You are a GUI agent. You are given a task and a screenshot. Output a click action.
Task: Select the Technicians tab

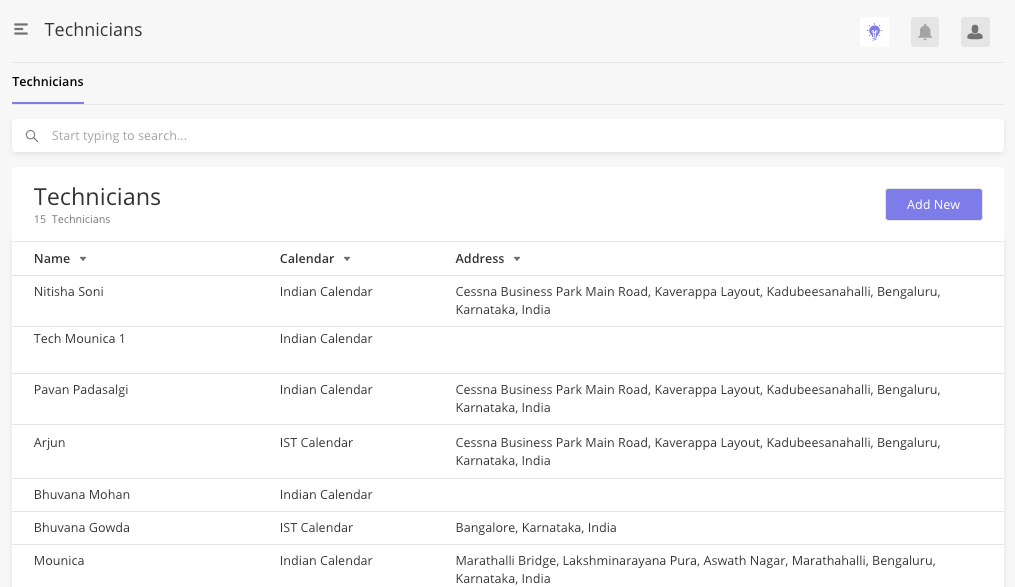[x=48, y=82]
